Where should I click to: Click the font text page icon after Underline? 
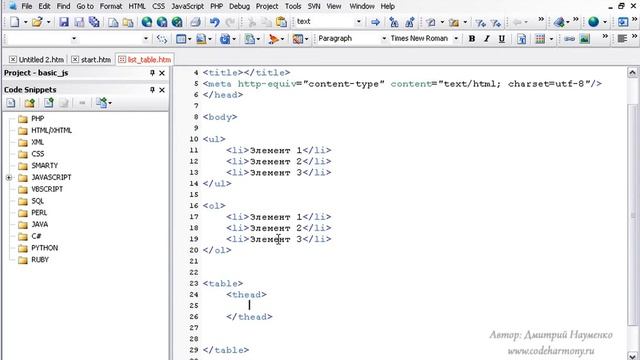point(521,39)
